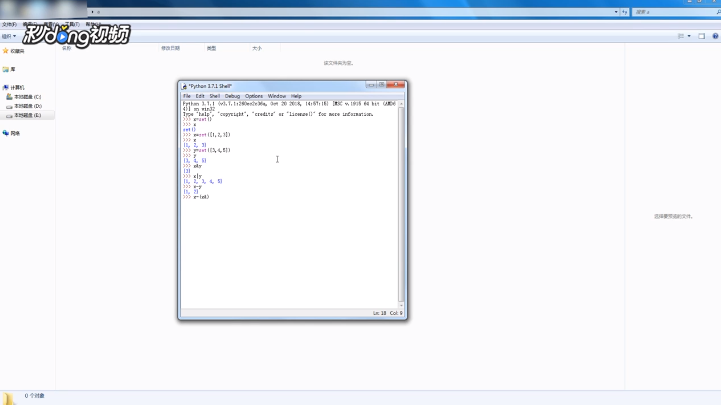Open the Explorer File menu (文件)

click(x=9, y=24)
